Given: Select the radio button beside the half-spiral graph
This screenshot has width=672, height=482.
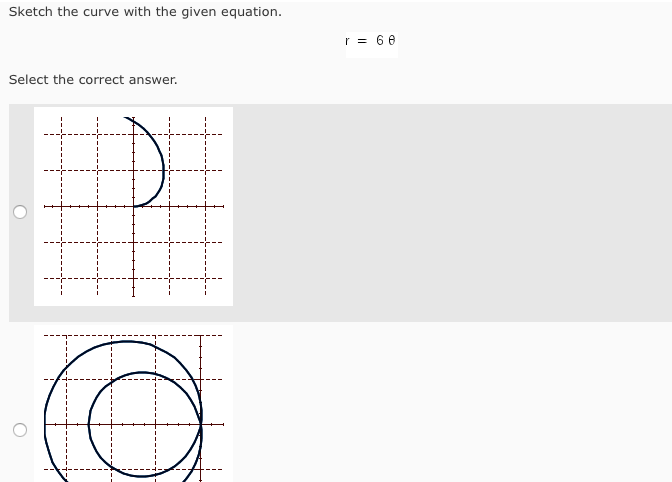Looking at the screenshot, I should coord(20,212).
